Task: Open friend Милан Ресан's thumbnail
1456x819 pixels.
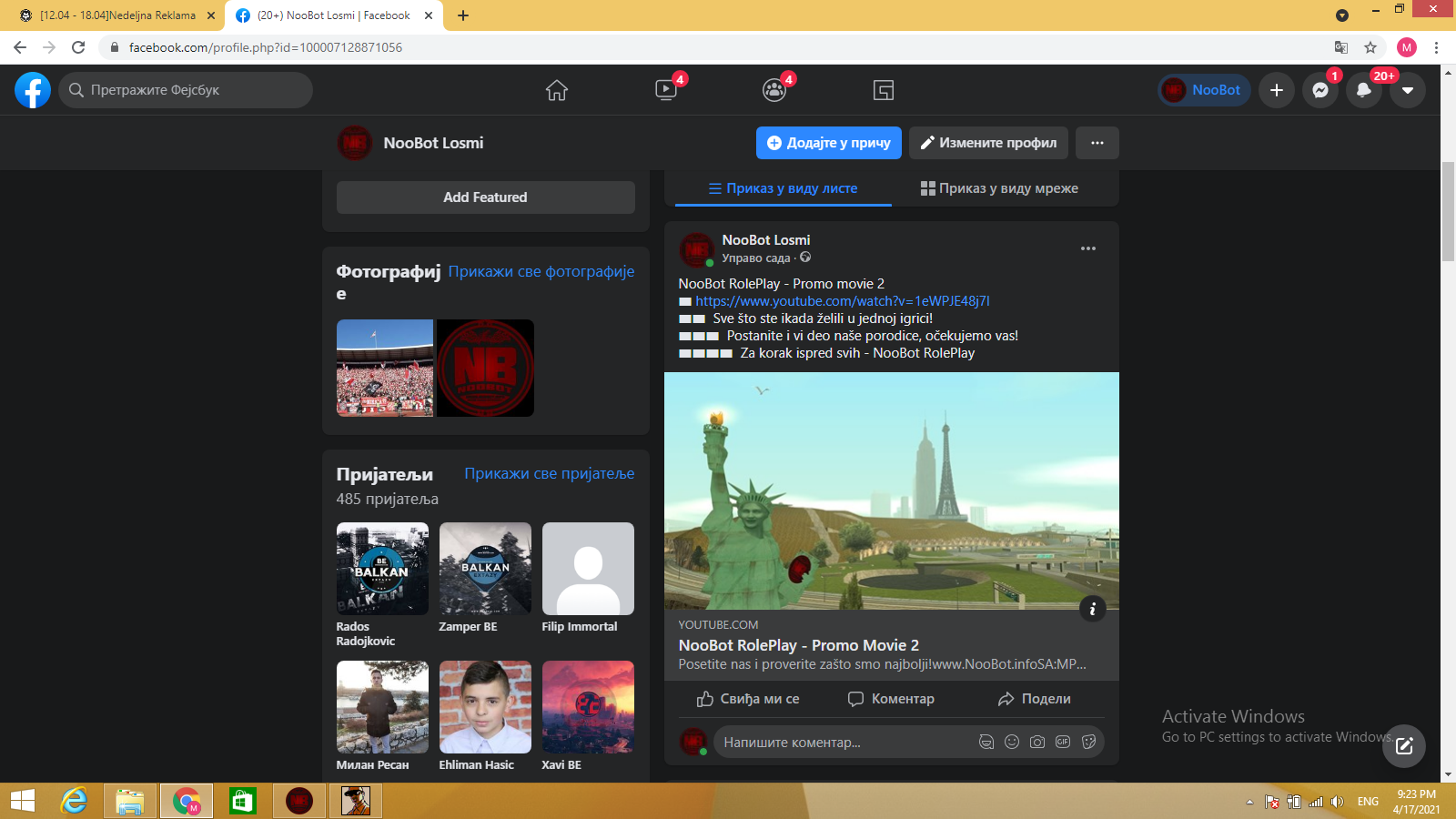Action: [x=382, y=706]
